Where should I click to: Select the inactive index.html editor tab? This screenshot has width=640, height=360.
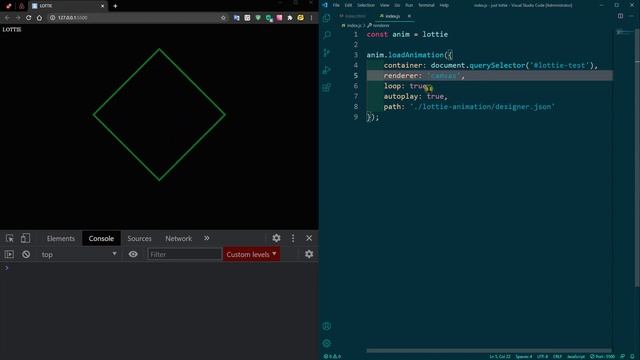(x=353, y=16)
